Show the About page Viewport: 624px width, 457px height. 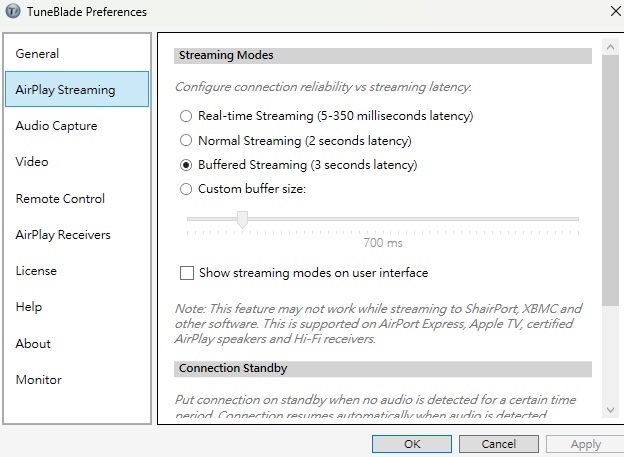[x=33, y=344]
